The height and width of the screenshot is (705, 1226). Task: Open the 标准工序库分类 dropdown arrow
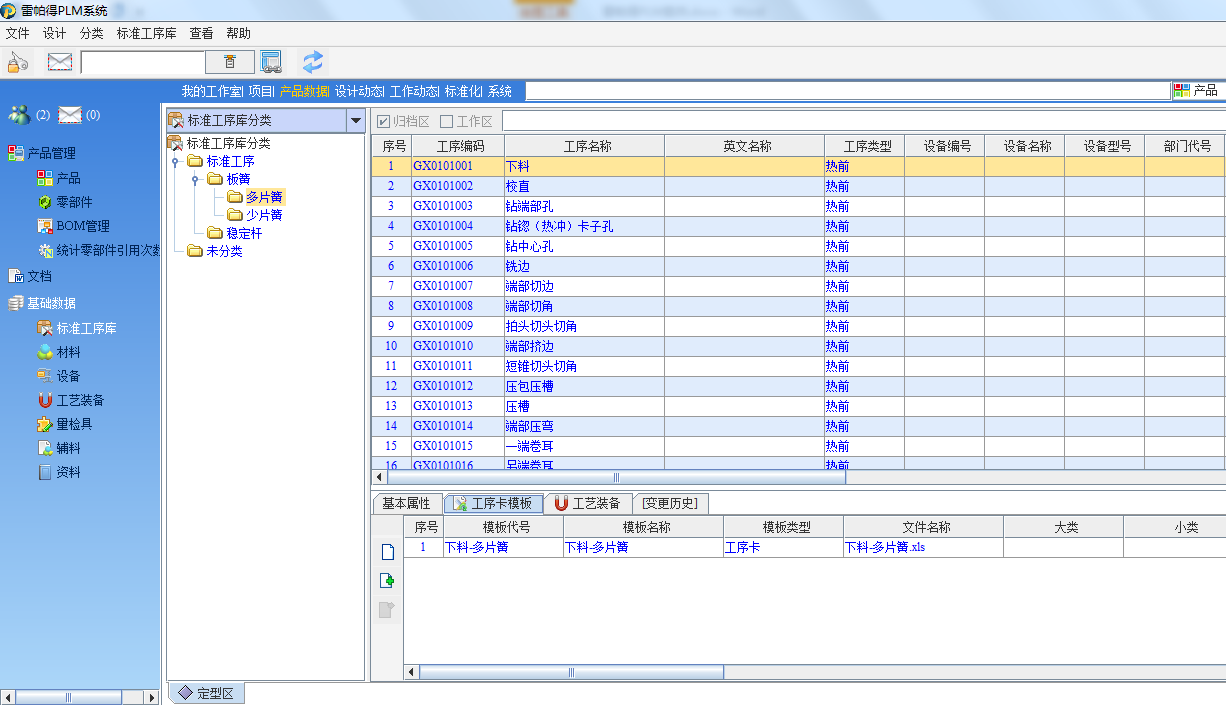[x=355, y=121]
